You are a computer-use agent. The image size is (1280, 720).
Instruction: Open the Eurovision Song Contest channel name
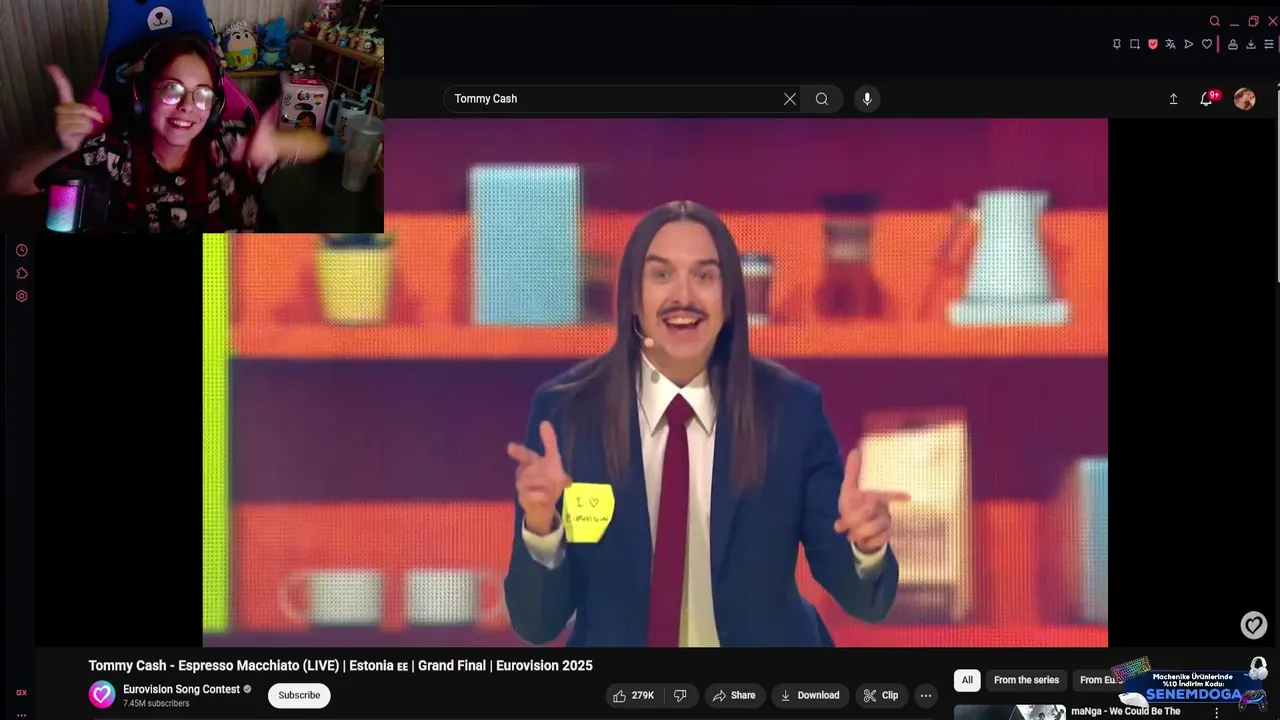click(181, 689)
